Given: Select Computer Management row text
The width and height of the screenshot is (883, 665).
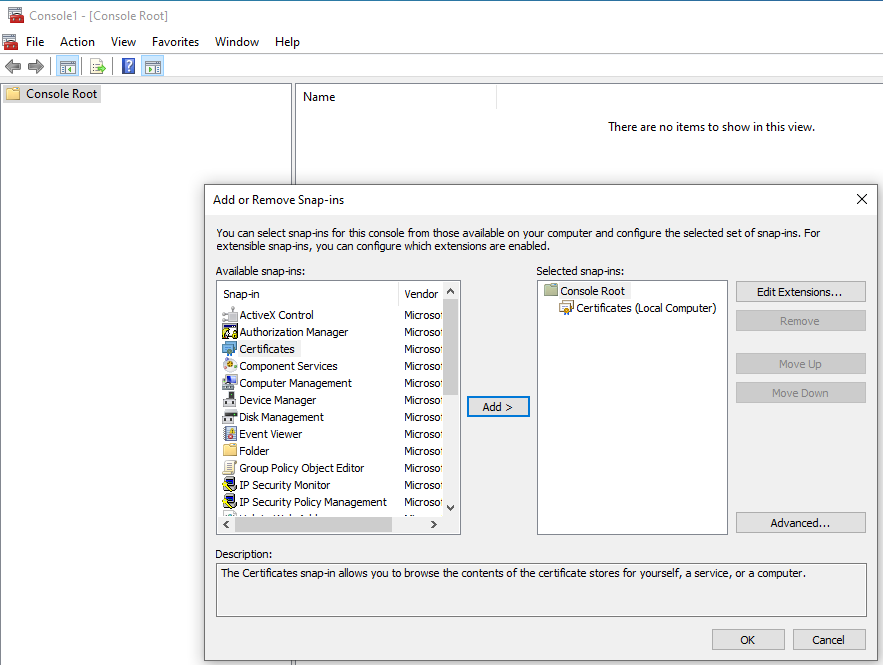Looking at the screenshot, I should (x=295, y=383).
